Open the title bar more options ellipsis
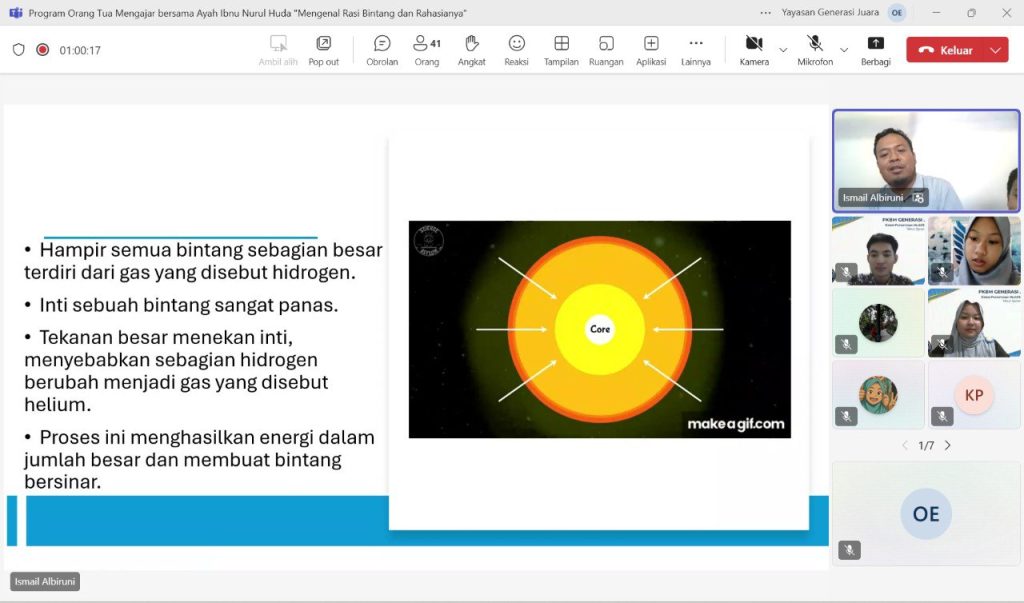Image resolution: width=1024 pixels, height=603 pixels. click(765, 12)
